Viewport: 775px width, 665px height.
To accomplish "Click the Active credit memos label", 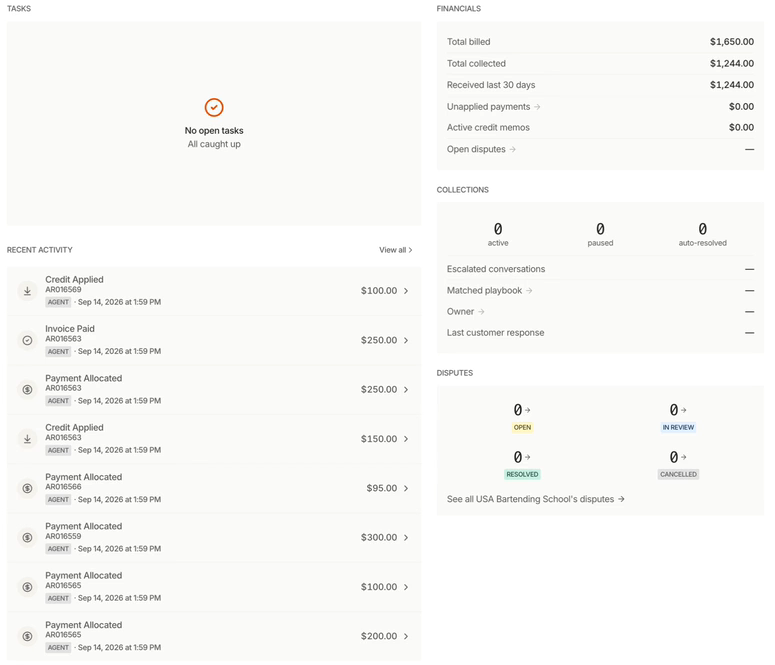I will (x=488, y=128).
